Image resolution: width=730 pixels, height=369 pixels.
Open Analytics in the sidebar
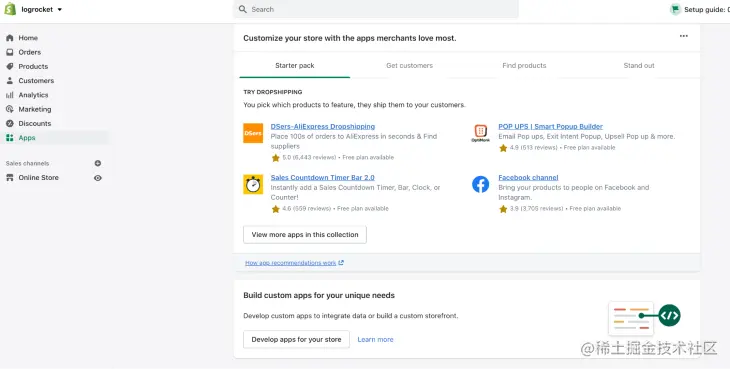pyautogui.click(x=34, y=95)
